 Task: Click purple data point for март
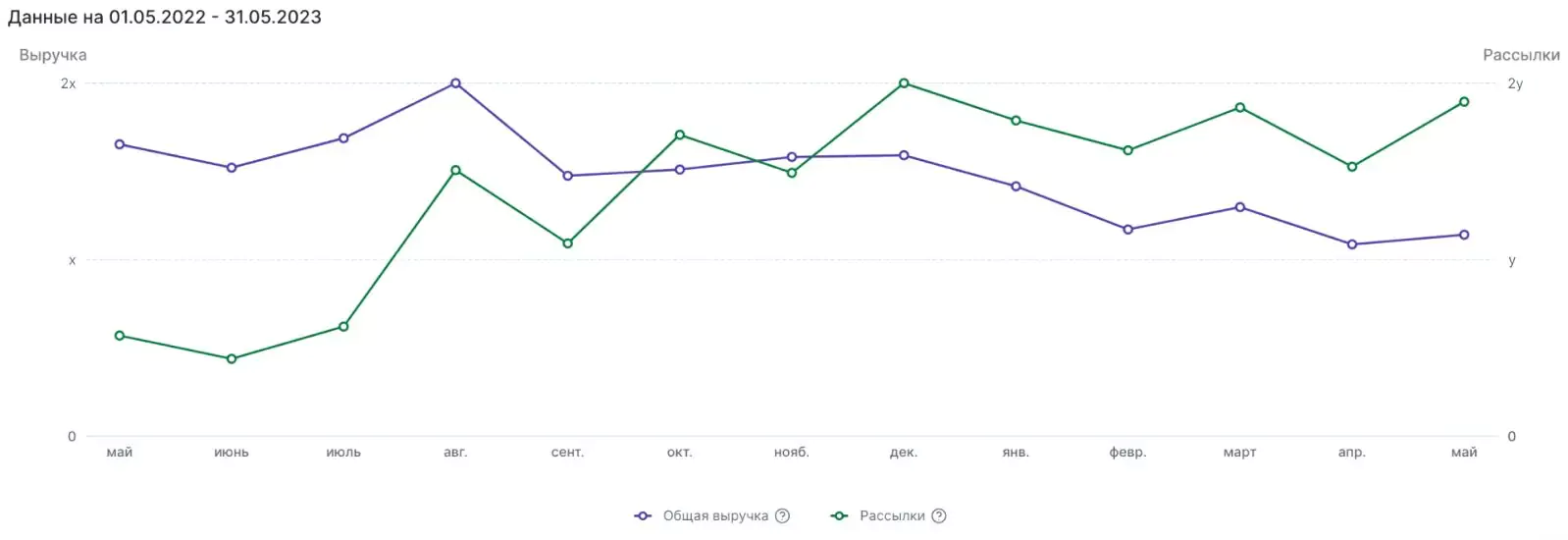pos(1240,207)
